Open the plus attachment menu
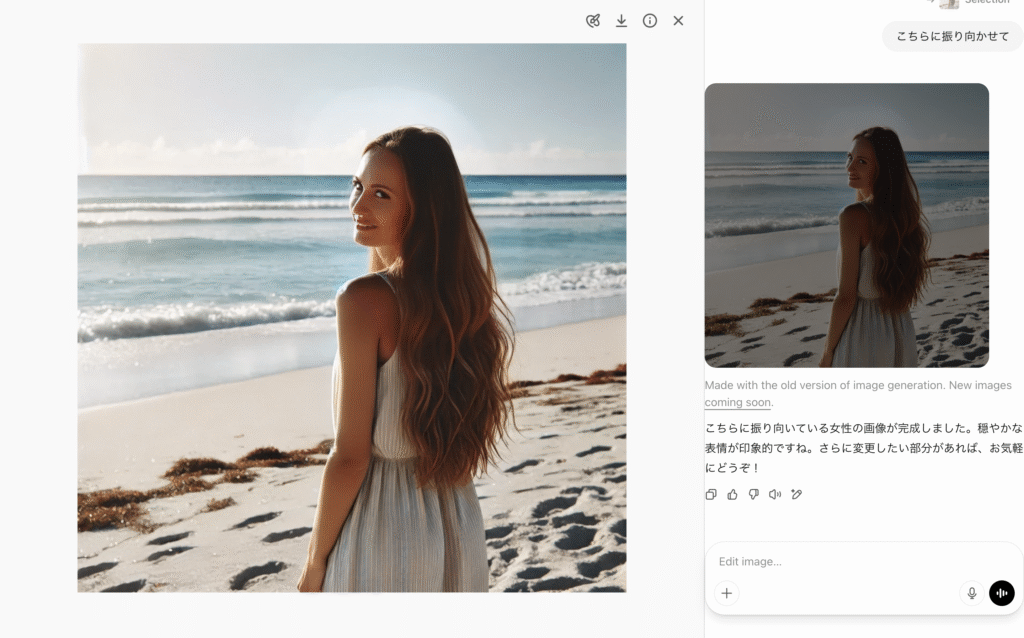The width and height of the screenshot is (1024, 638). point(727,593)
